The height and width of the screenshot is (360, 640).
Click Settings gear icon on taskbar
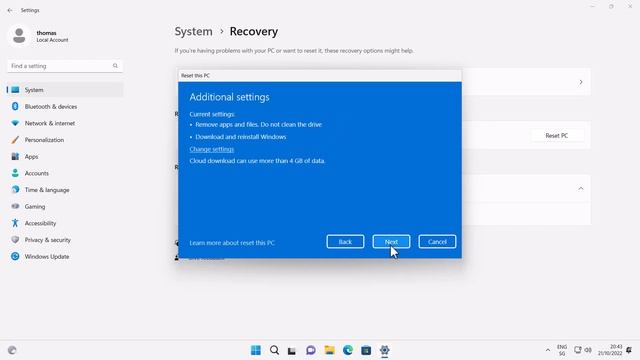pos(384,350)
